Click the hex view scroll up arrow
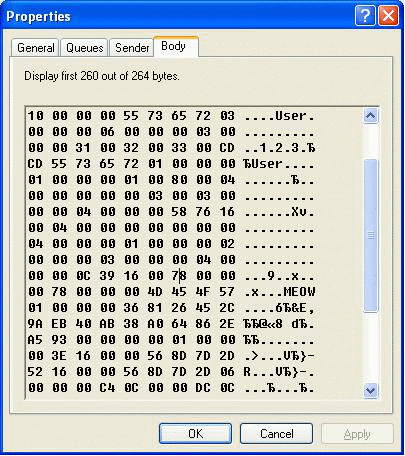Screen dimensions: 405x456 [371, 116]
